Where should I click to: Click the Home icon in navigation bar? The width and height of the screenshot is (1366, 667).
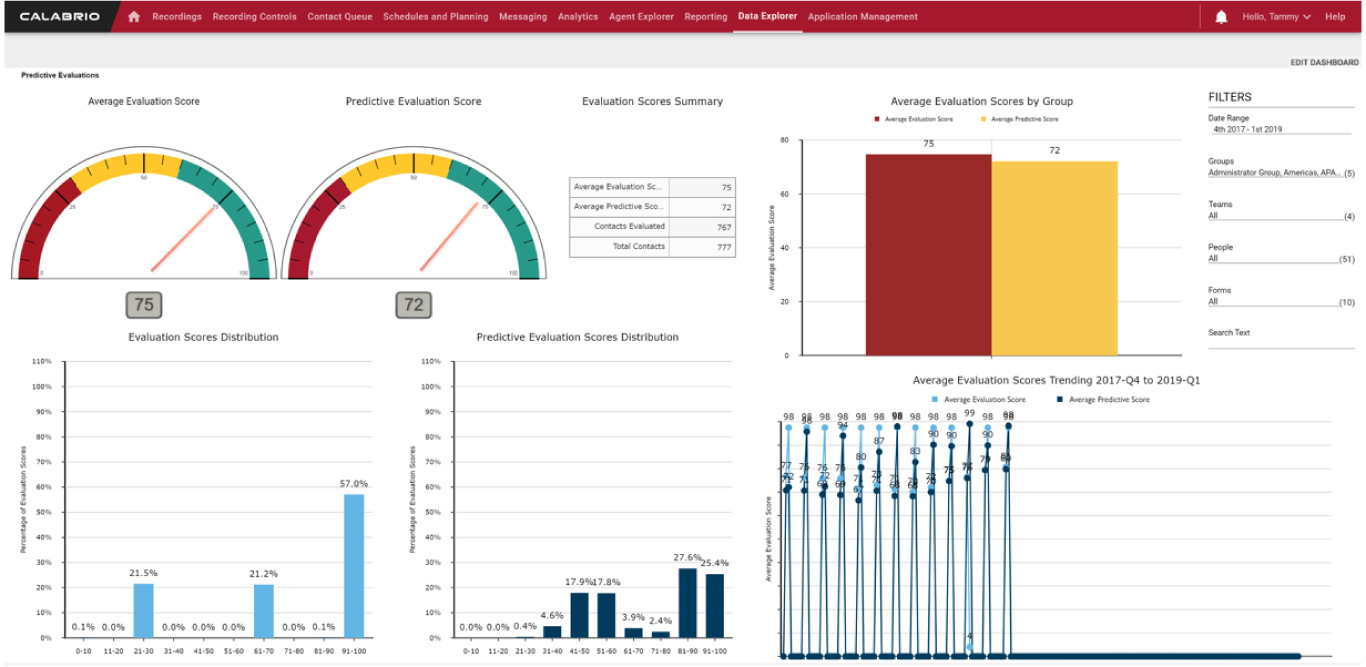[134, 17]
